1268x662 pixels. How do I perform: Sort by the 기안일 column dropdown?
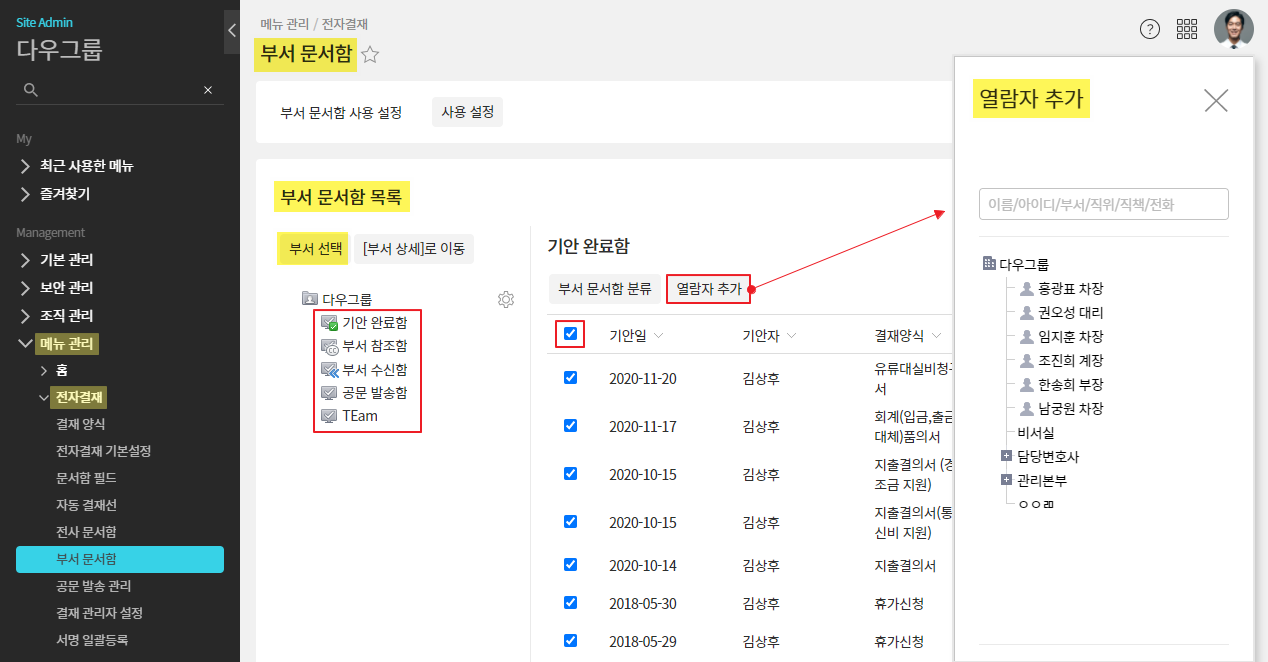click(x=658, y=336)
